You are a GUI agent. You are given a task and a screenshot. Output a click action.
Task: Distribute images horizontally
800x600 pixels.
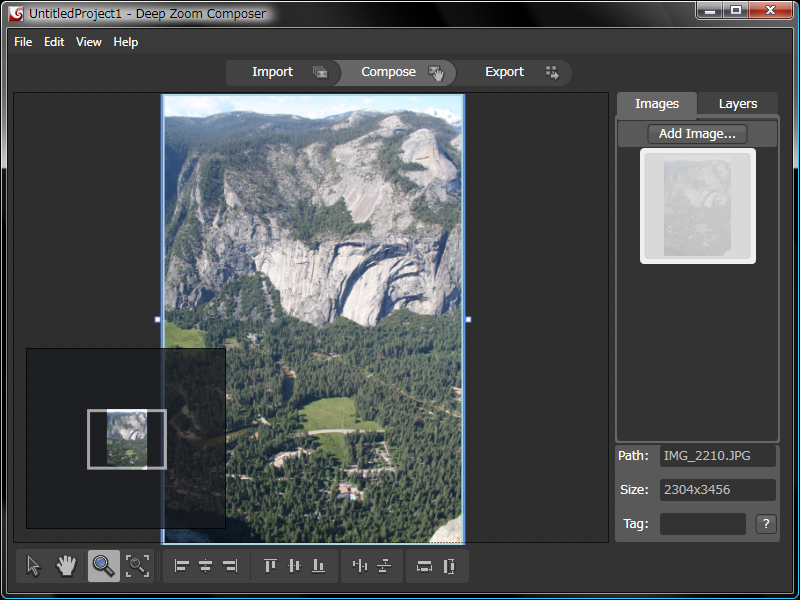tap(360, 566)
